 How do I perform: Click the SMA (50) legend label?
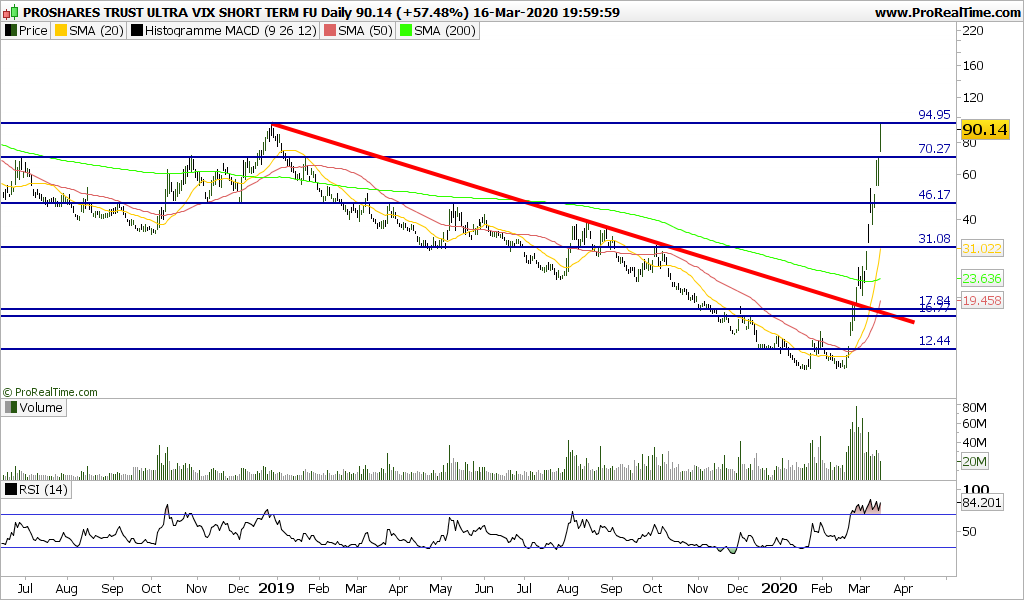pos(365,31)
